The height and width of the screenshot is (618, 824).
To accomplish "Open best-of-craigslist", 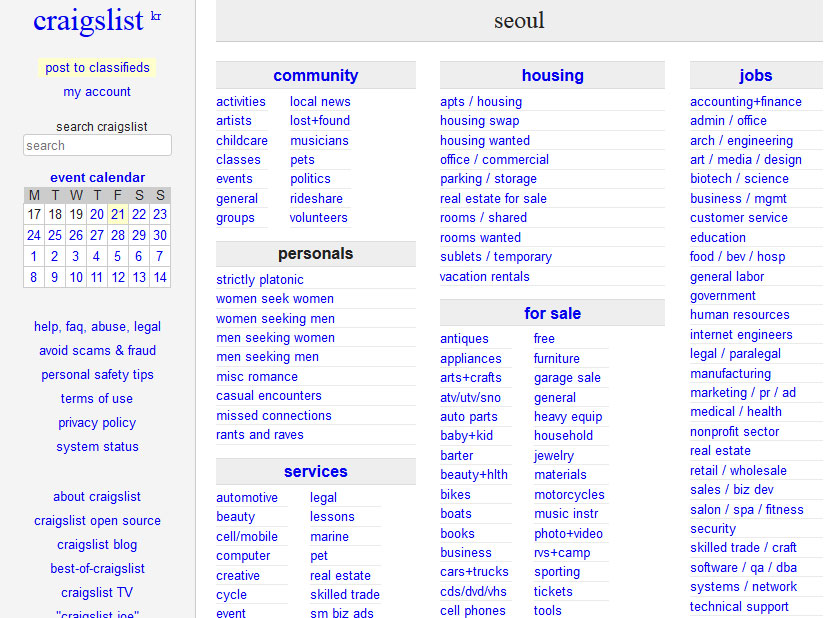I will click(x=97, y=569).
